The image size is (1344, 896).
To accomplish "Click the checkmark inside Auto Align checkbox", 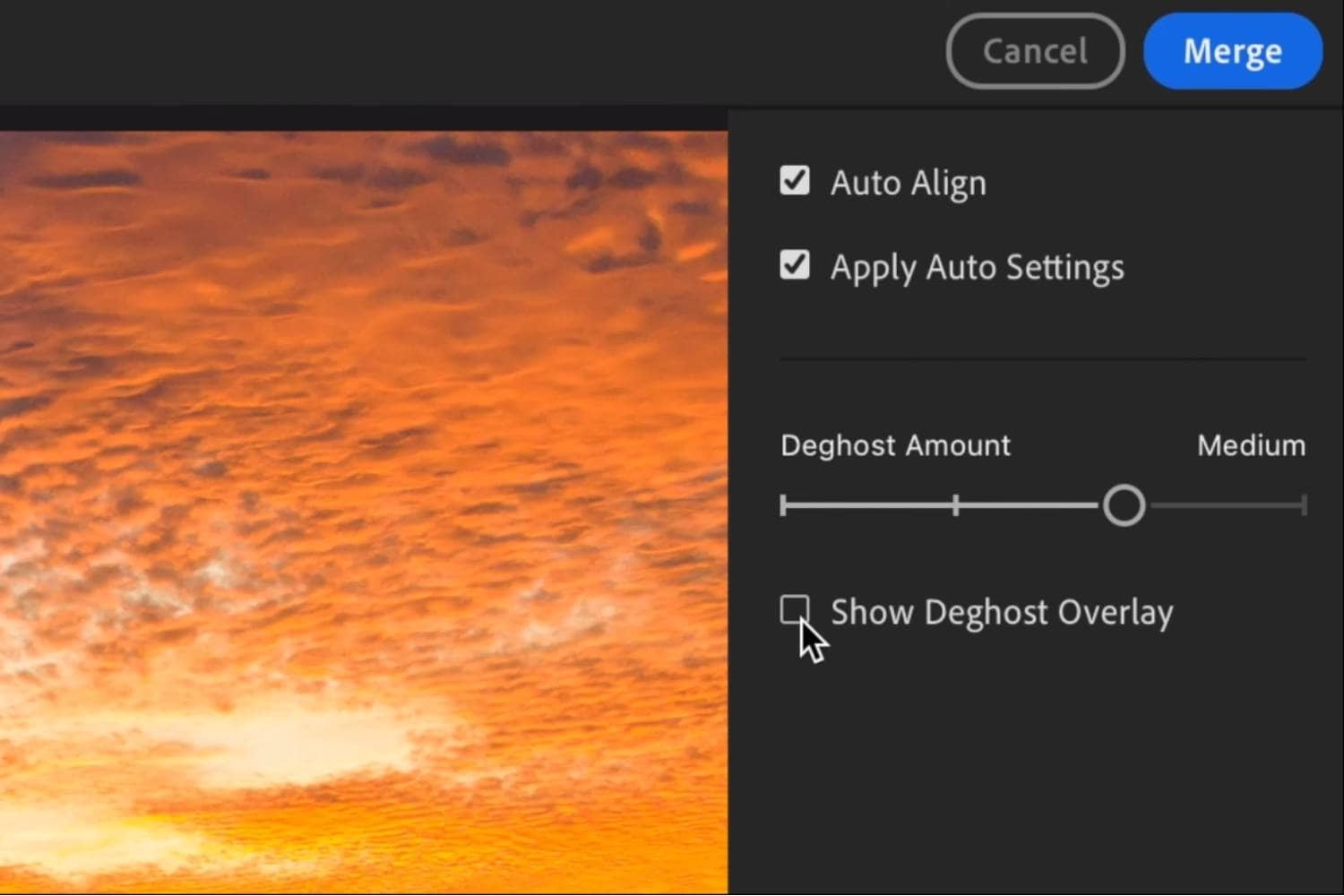I will click(x=794, y=181).
